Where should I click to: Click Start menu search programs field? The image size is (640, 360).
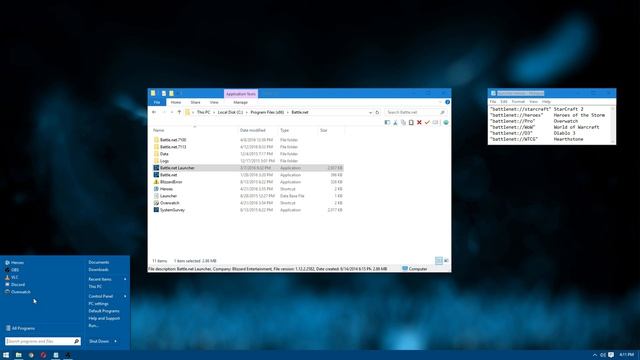click(42, 341)
